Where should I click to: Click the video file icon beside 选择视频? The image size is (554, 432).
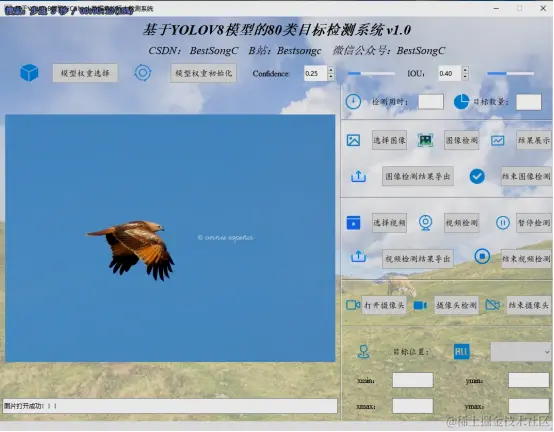353,223
